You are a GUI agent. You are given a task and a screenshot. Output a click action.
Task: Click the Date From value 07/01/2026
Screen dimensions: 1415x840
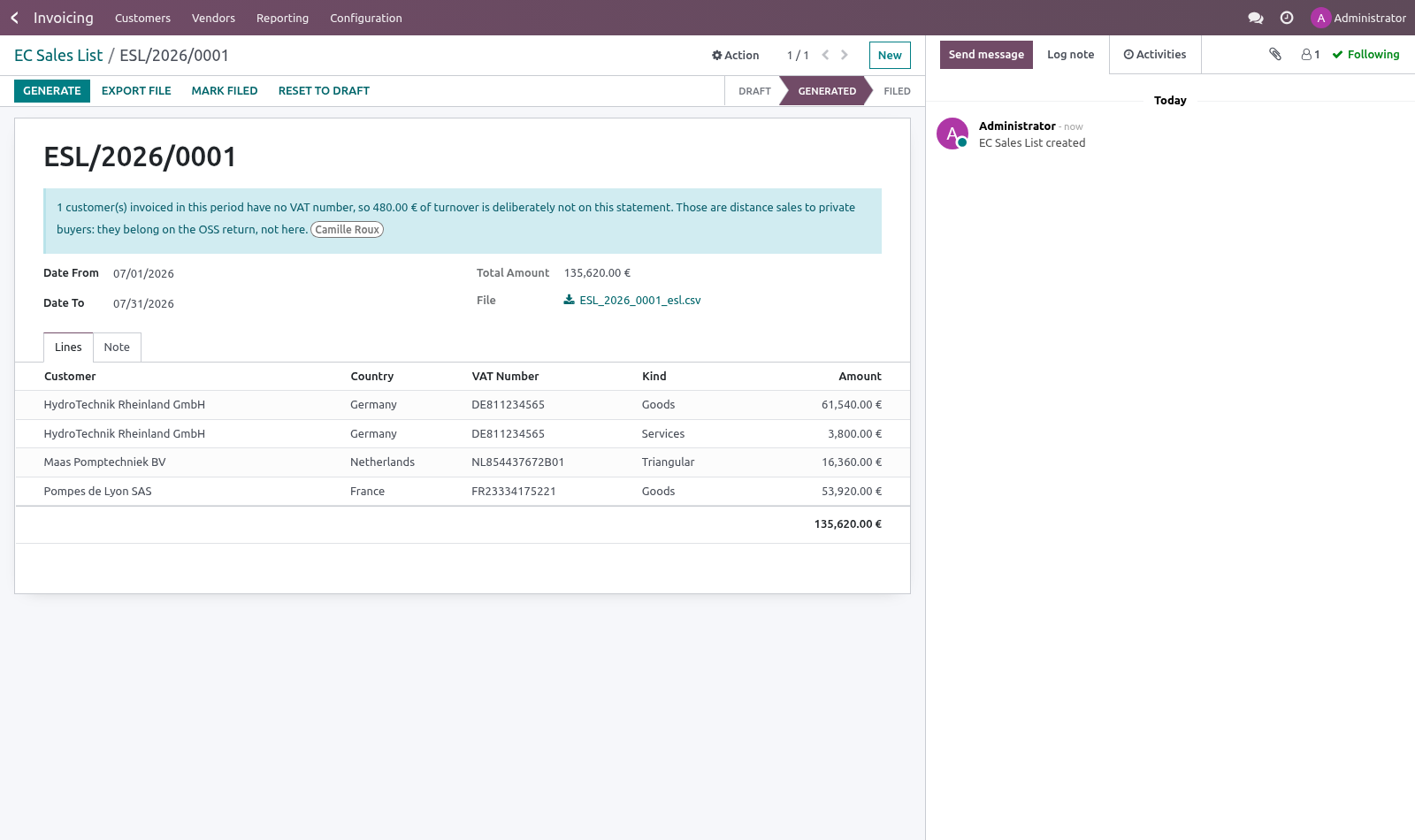click(x=143, y=274)
